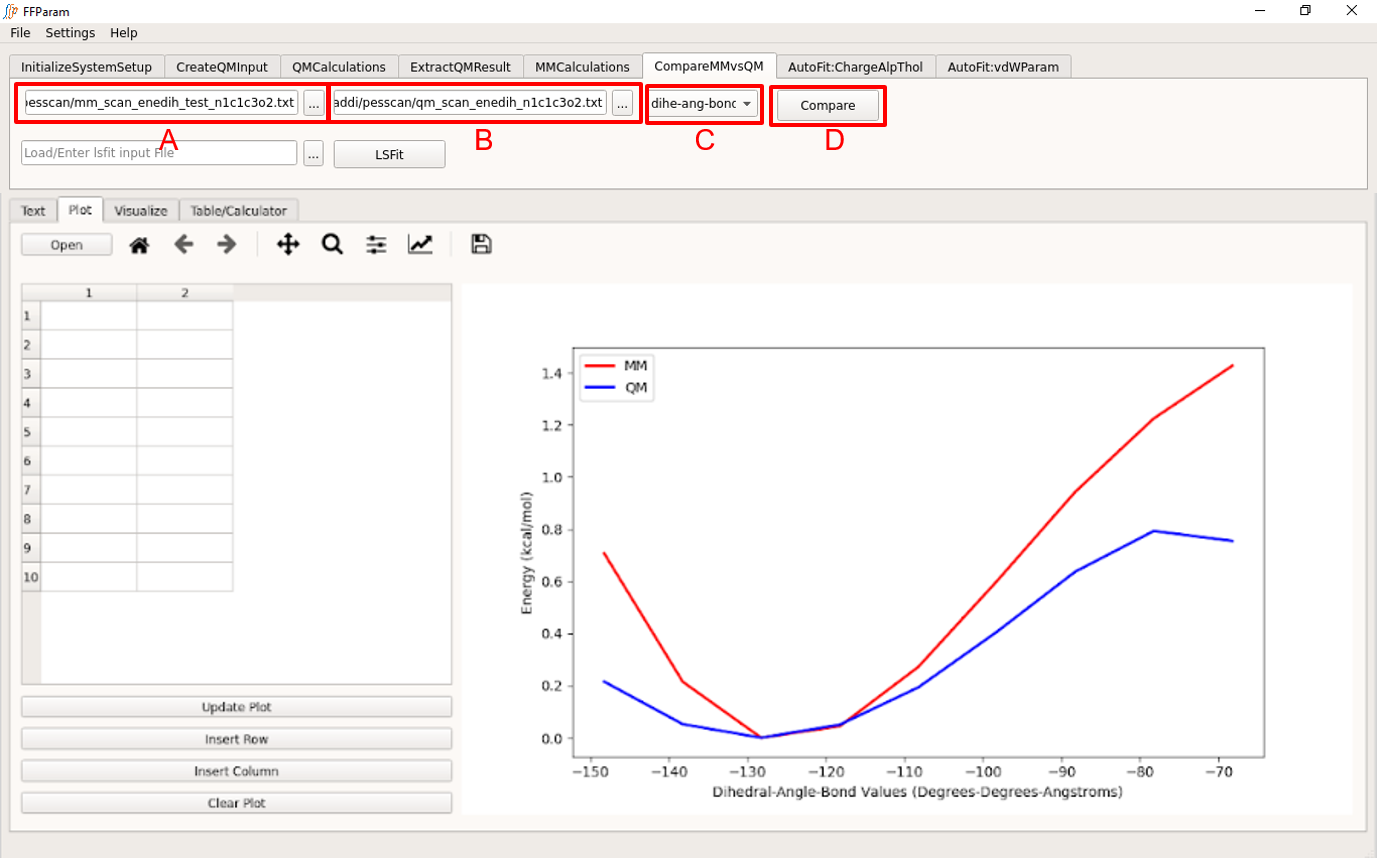
Task: Go forward to next plot view
Action: point(227,244)
